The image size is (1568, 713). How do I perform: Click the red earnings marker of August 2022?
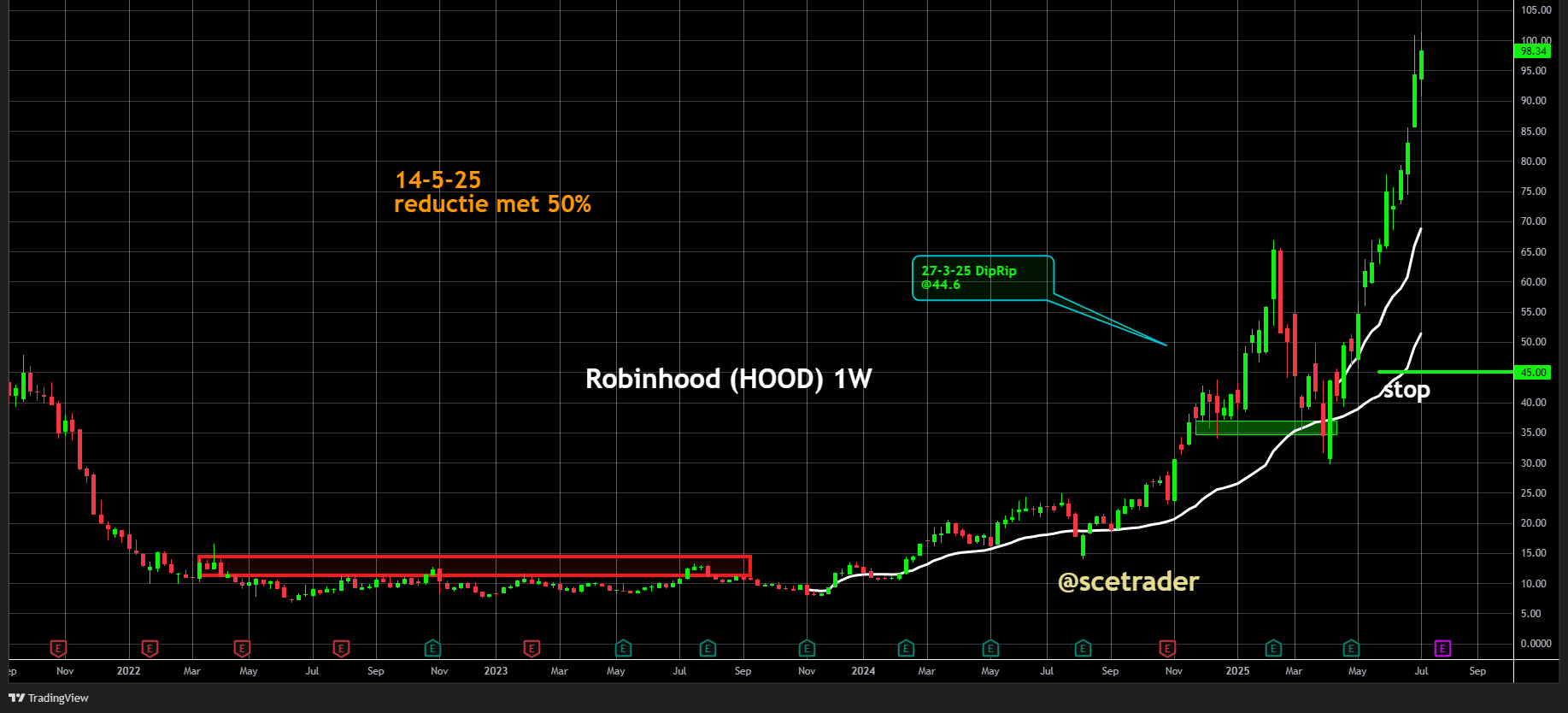pyautogui.click(x=341, y=649)
